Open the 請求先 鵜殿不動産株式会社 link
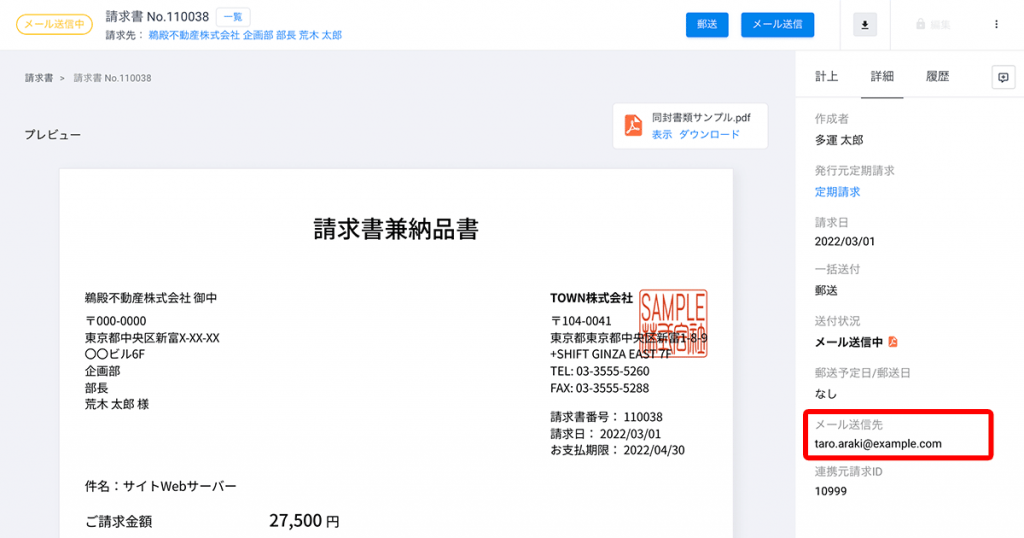Screen dimensions: 1024x538 point(245,35)
